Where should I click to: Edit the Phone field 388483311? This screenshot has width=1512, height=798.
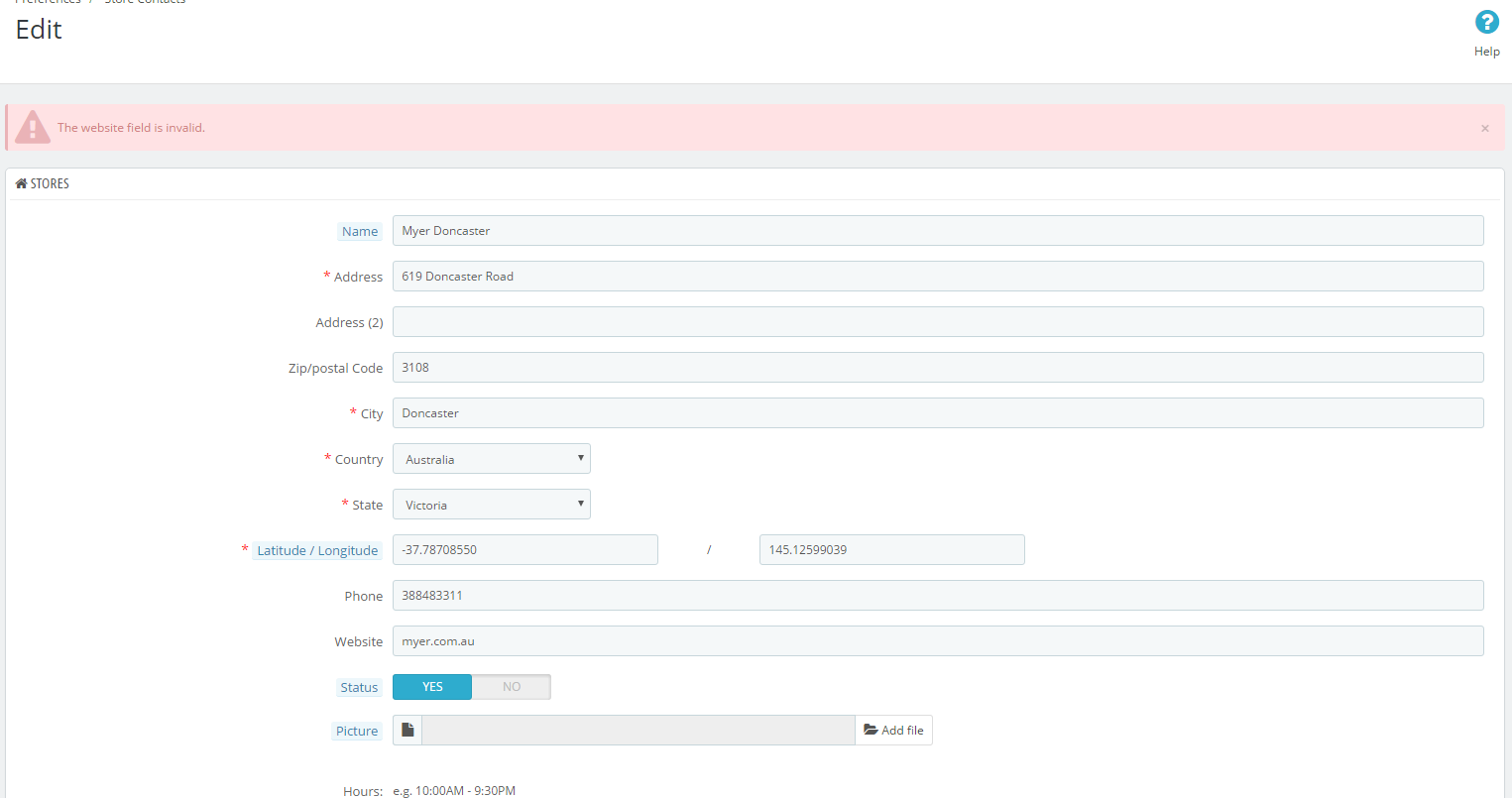(938, 596)
